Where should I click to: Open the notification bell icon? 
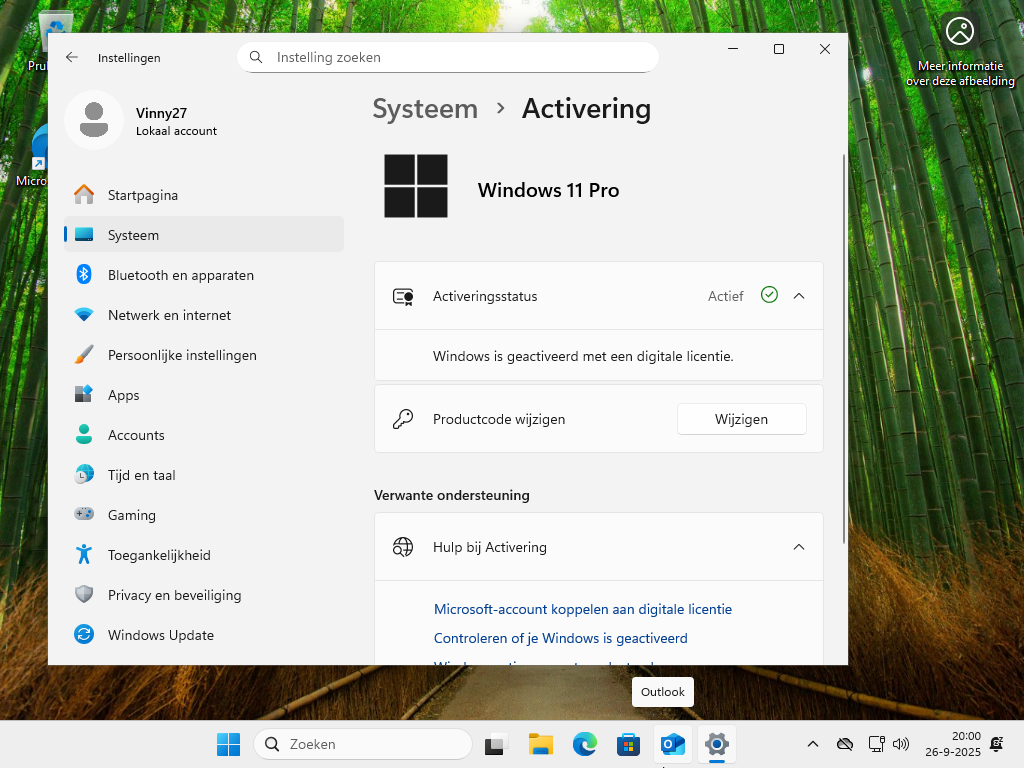(x=997, y=744)
